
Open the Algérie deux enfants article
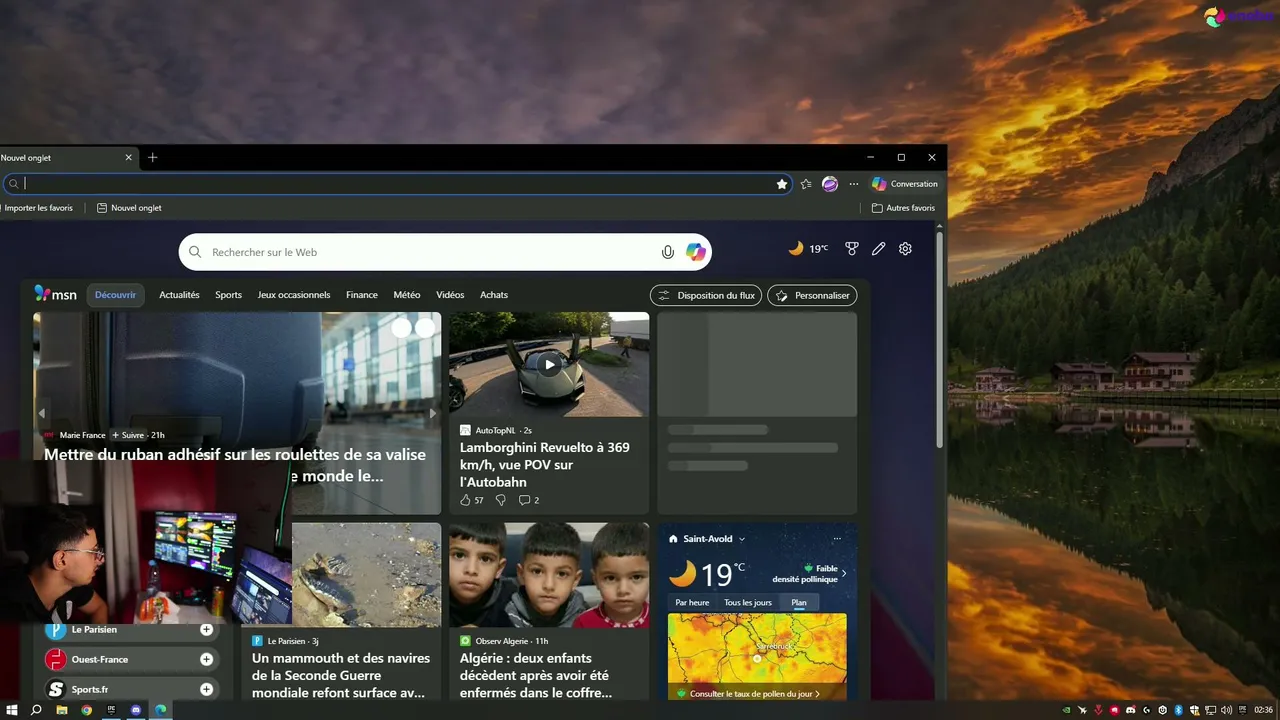[536, 675]
